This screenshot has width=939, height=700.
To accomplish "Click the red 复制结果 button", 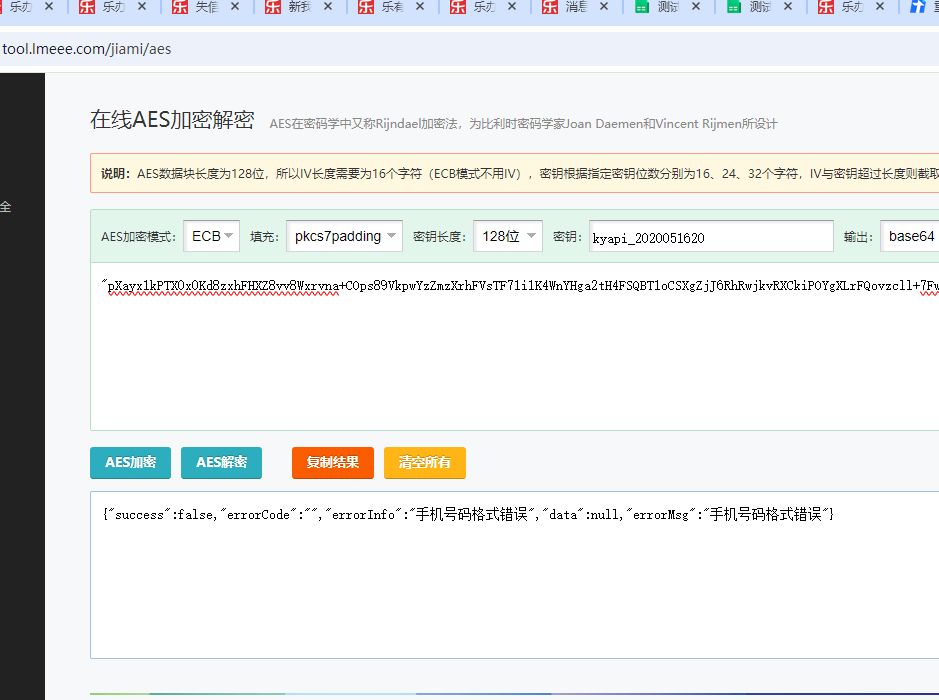I will [331, 463].
